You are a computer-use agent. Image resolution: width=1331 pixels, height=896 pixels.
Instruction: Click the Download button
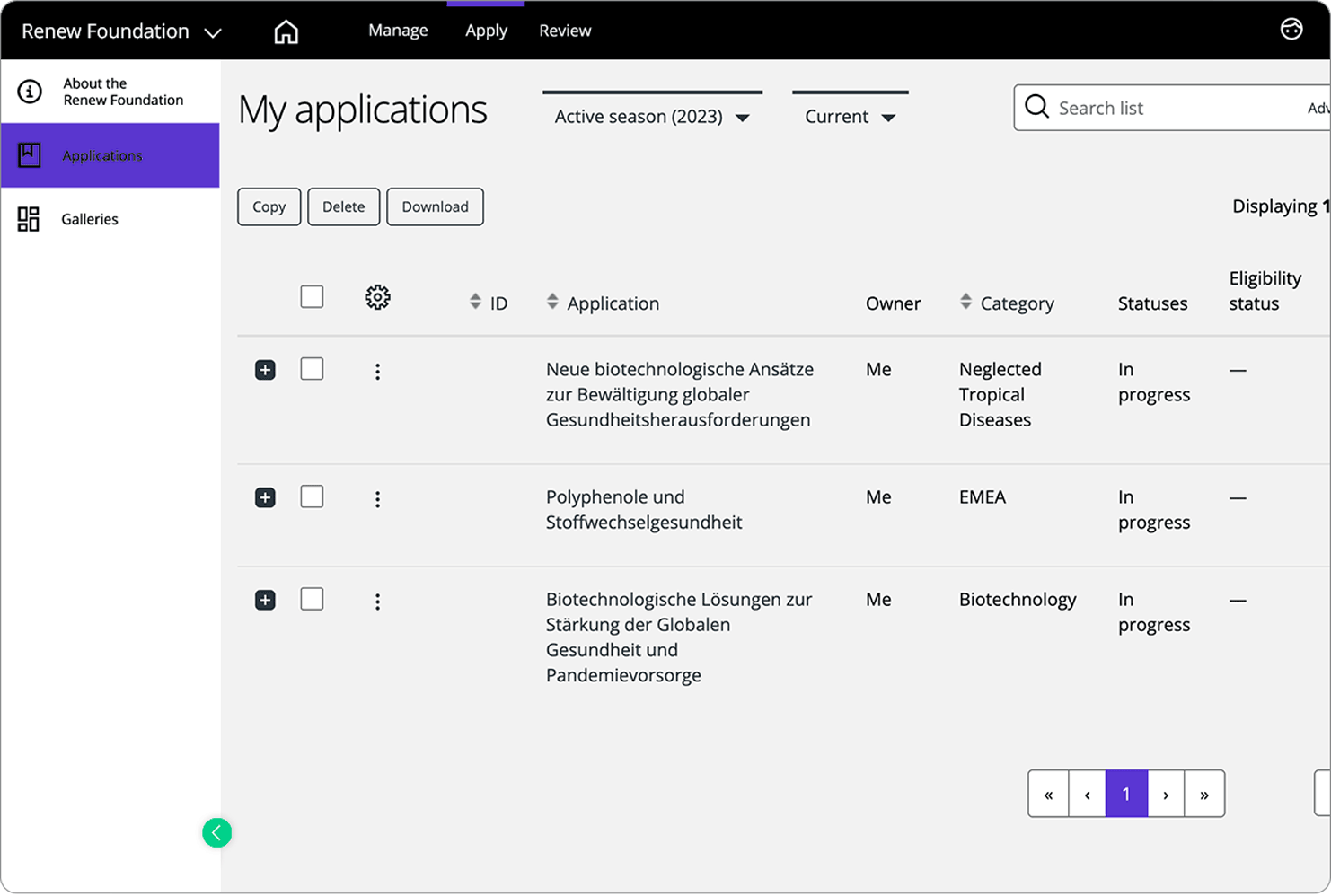coord(435,206)
